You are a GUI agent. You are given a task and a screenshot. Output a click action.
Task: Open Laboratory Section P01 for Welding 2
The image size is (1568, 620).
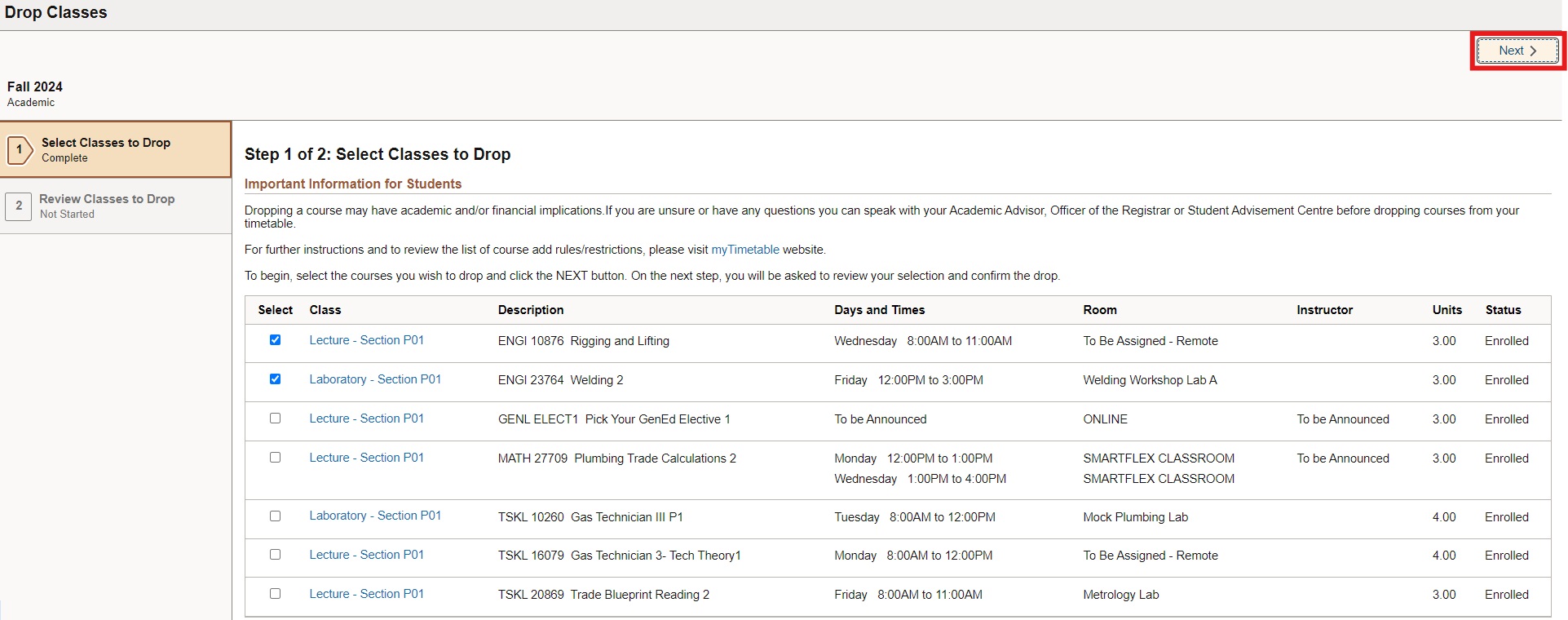(374, 379)
